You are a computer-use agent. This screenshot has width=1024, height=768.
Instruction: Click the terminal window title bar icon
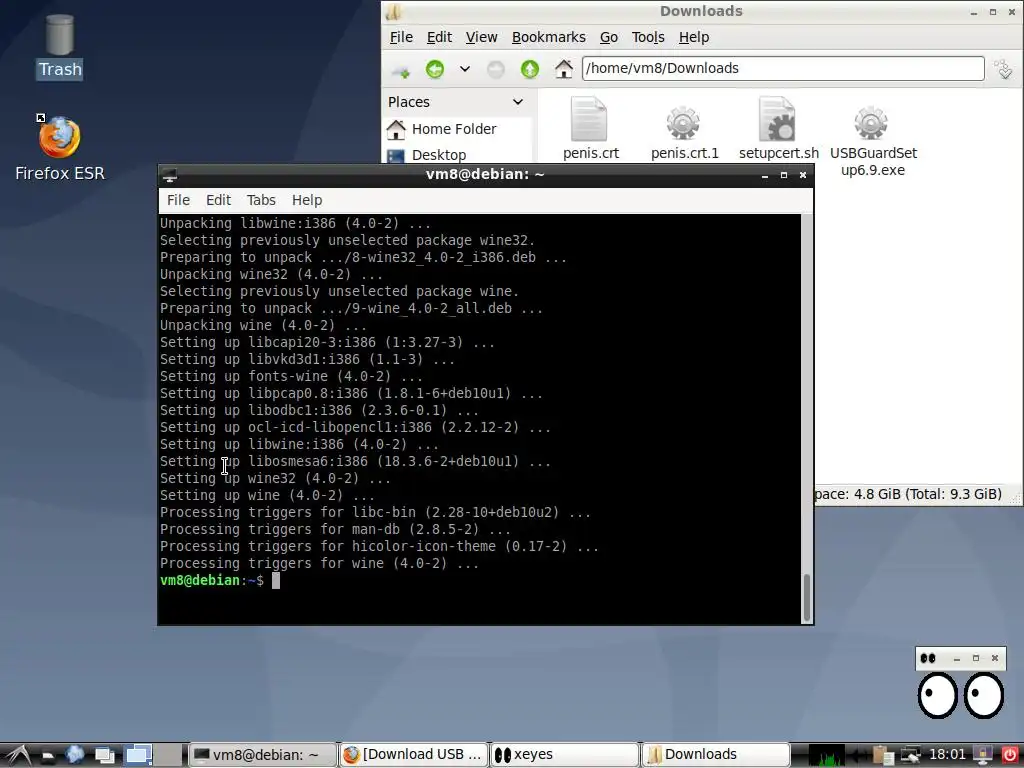click(x=170, y=175)
